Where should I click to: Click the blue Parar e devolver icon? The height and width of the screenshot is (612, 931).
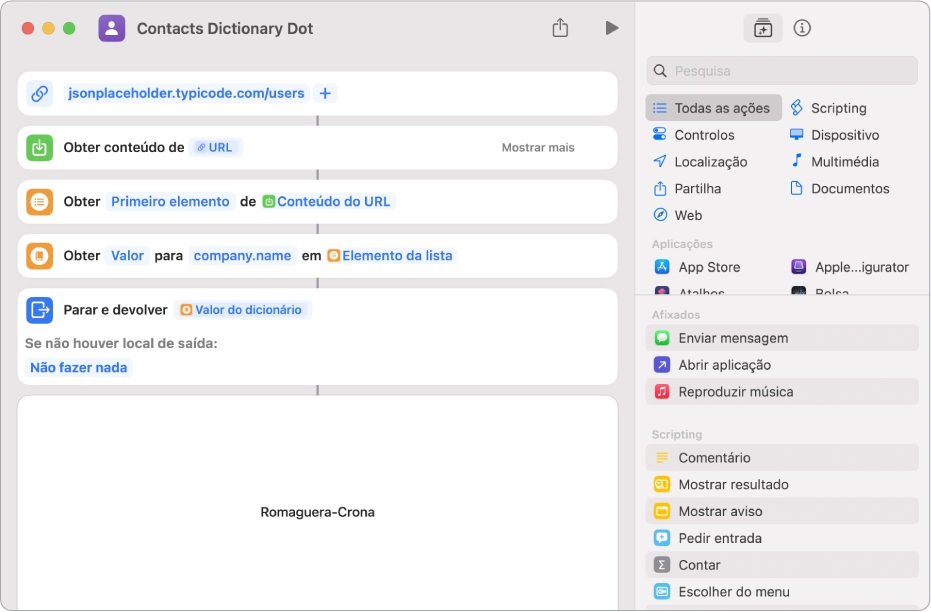point(39,310)
